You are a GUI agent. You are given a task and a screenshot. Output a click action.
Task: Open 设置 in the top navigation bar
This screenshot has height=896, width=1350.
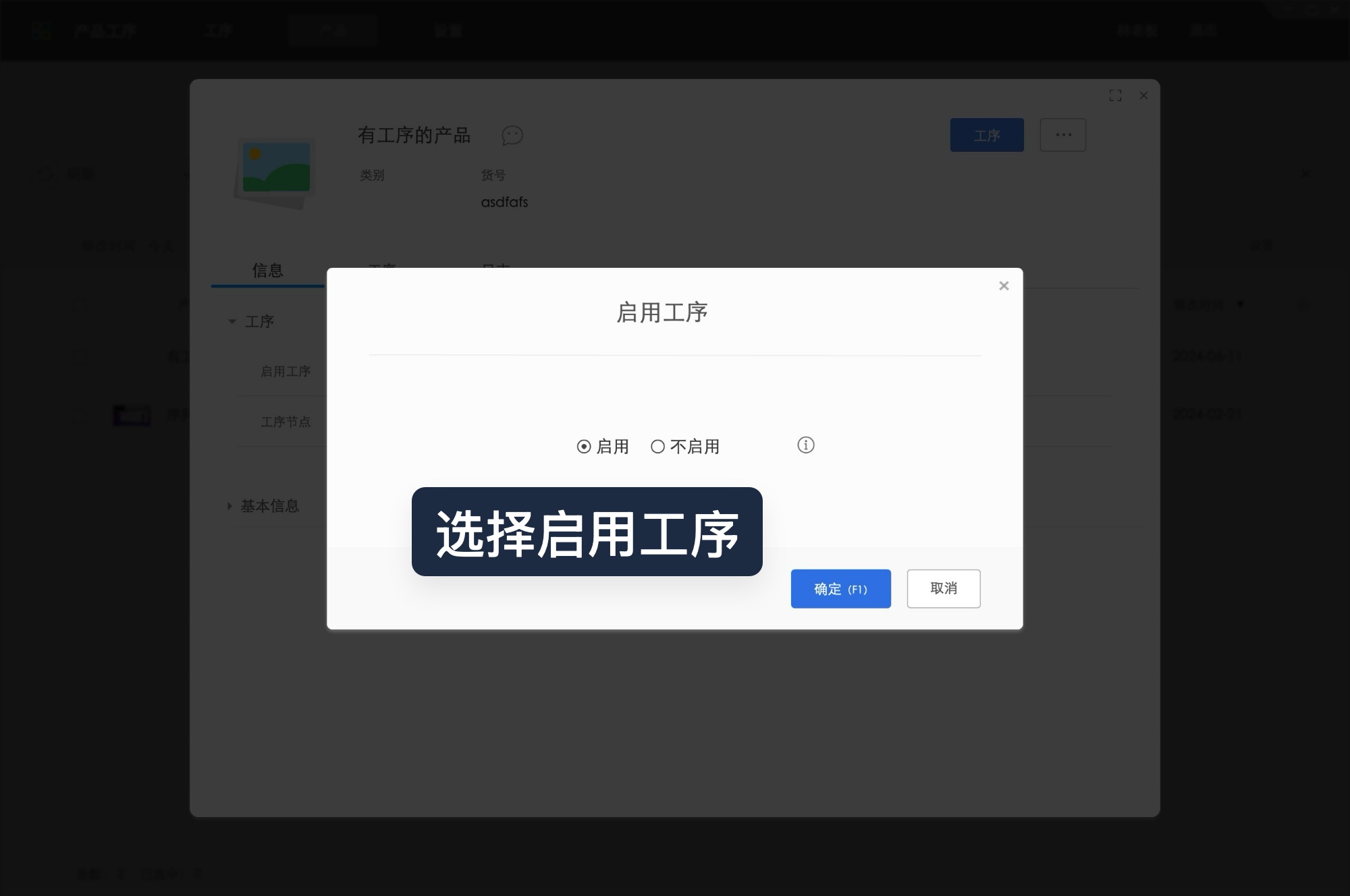pos(448,30)
